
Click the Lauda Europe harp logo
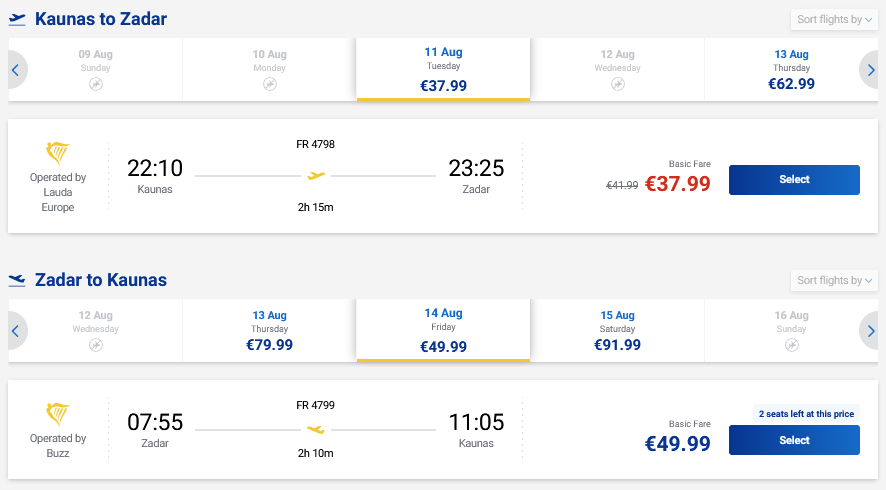pyautogui.click(x=58, y=153)
